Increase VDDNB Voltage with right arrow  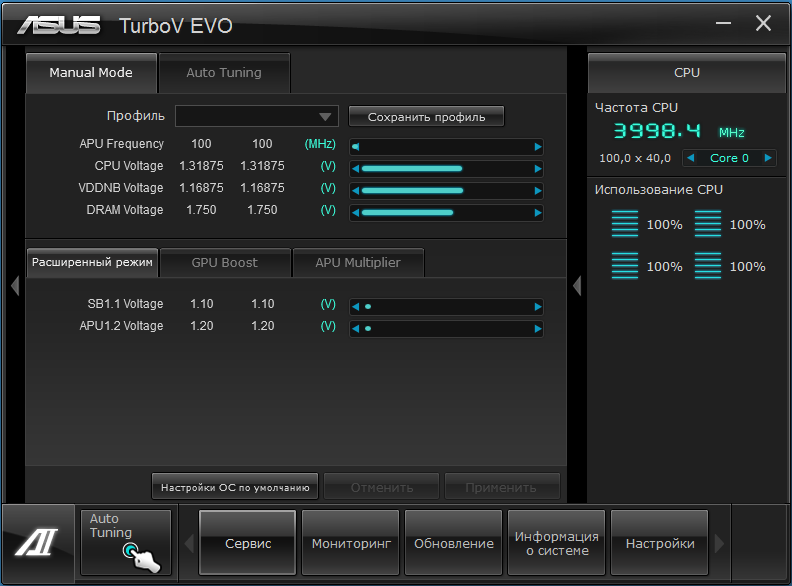[x=538, y=191]
